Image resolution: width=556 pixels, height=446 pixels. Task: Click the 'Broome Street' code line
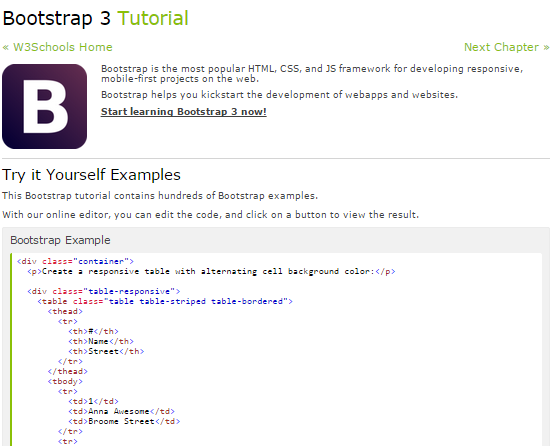click(124, 421)
